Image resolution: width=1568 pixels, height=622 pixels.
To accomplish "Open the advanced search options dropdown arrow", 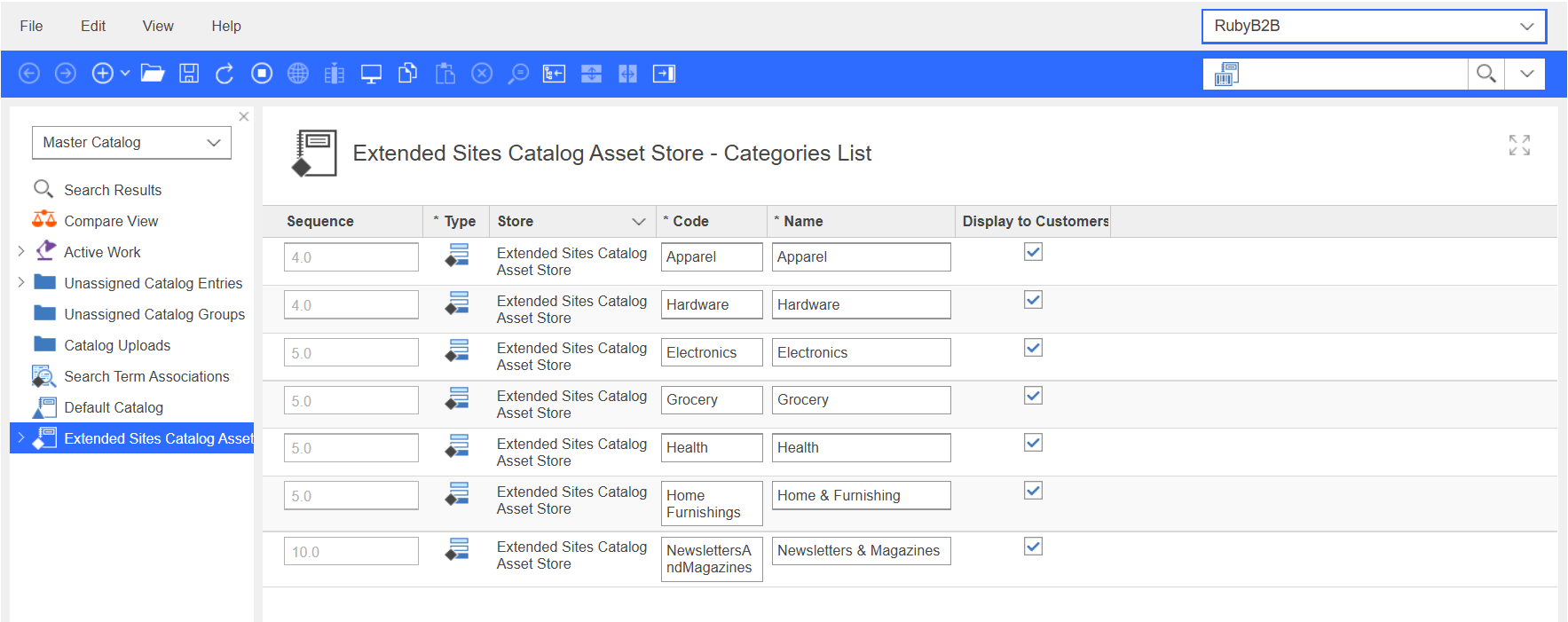I will [x=1526, y=74].
